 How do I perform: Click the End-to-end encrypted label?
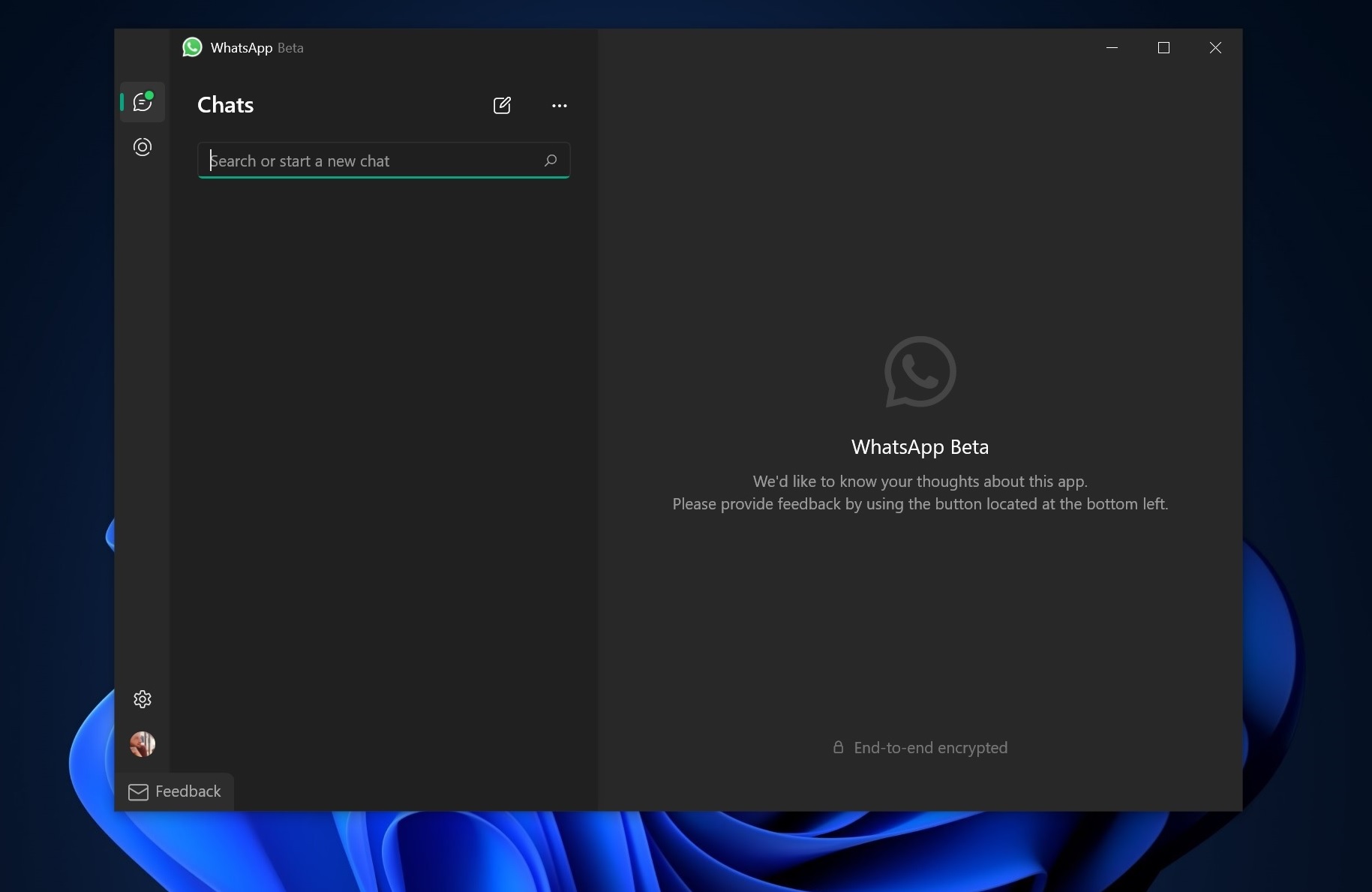930,748
